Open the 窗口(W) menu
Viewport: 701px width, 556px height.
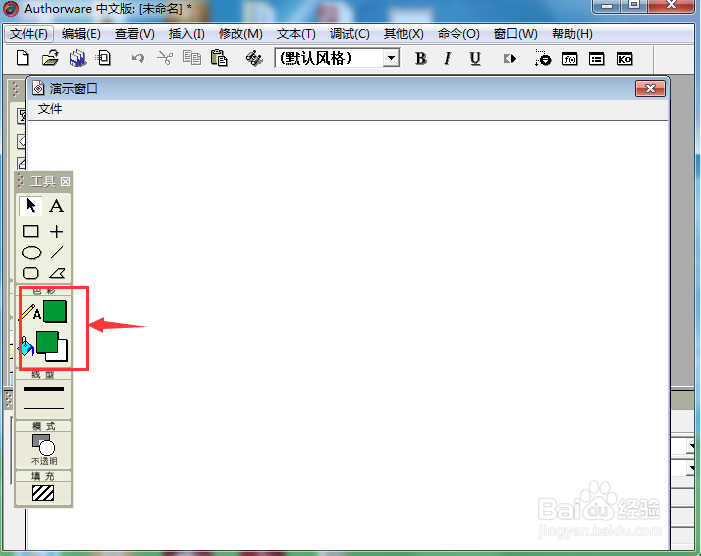(515, 34)
